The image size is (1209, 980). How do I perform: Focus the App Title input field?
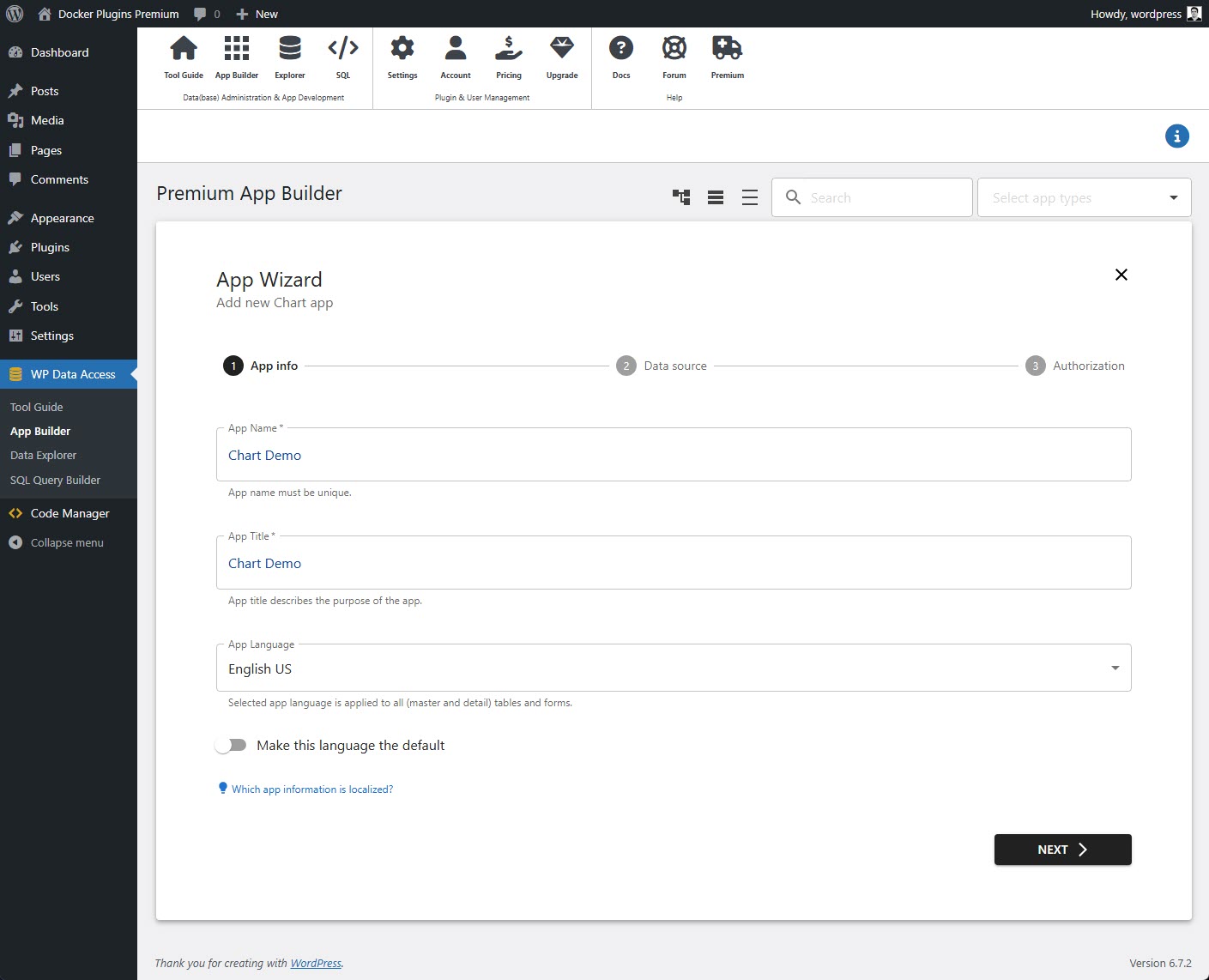pyautogui.click(x=674, y=563)
